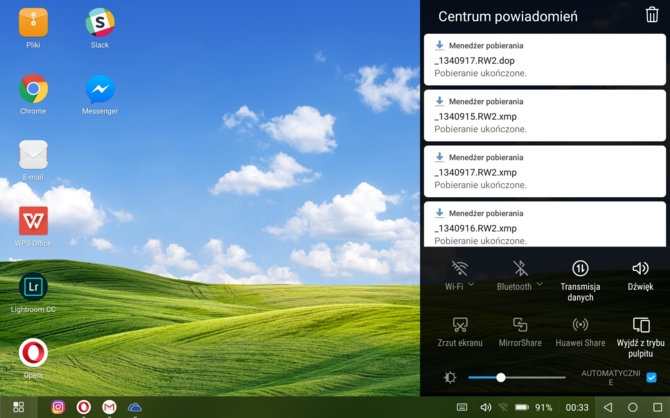Open the E-mail app icon

pos(33,155)
